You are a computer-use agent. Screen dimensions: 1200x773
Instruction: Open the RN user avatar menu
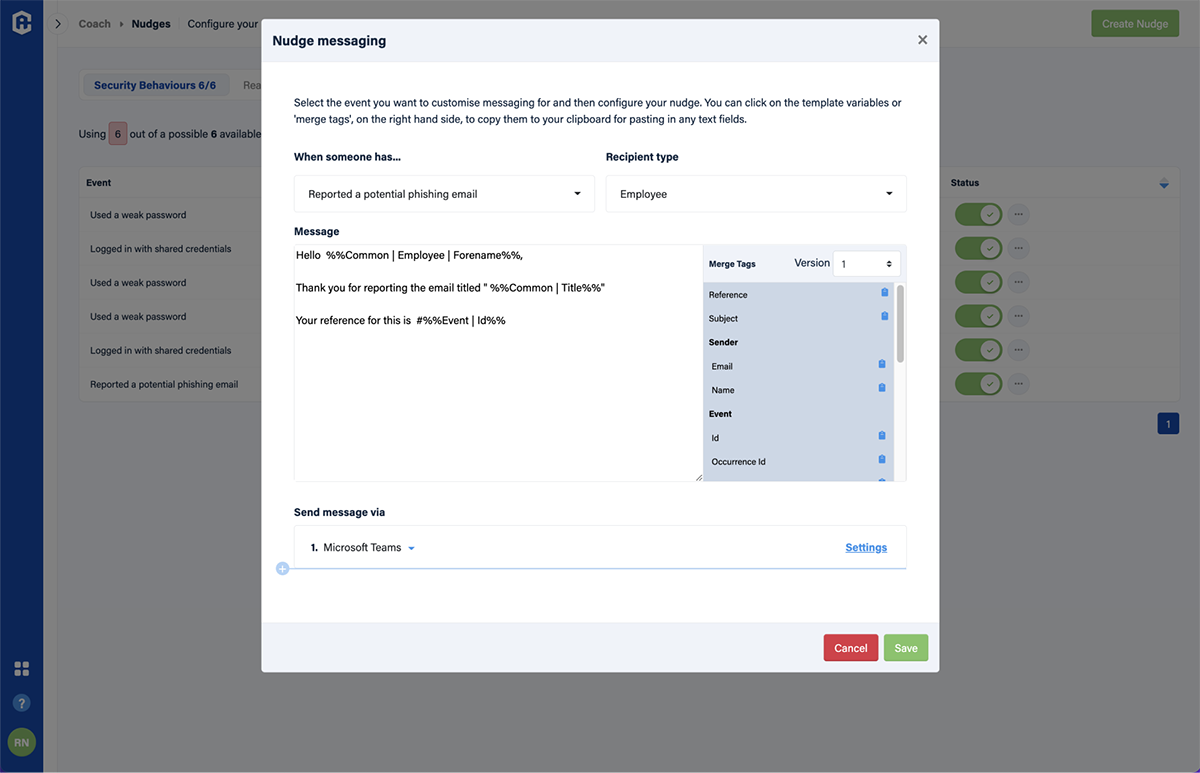click(x=21, y=742)
